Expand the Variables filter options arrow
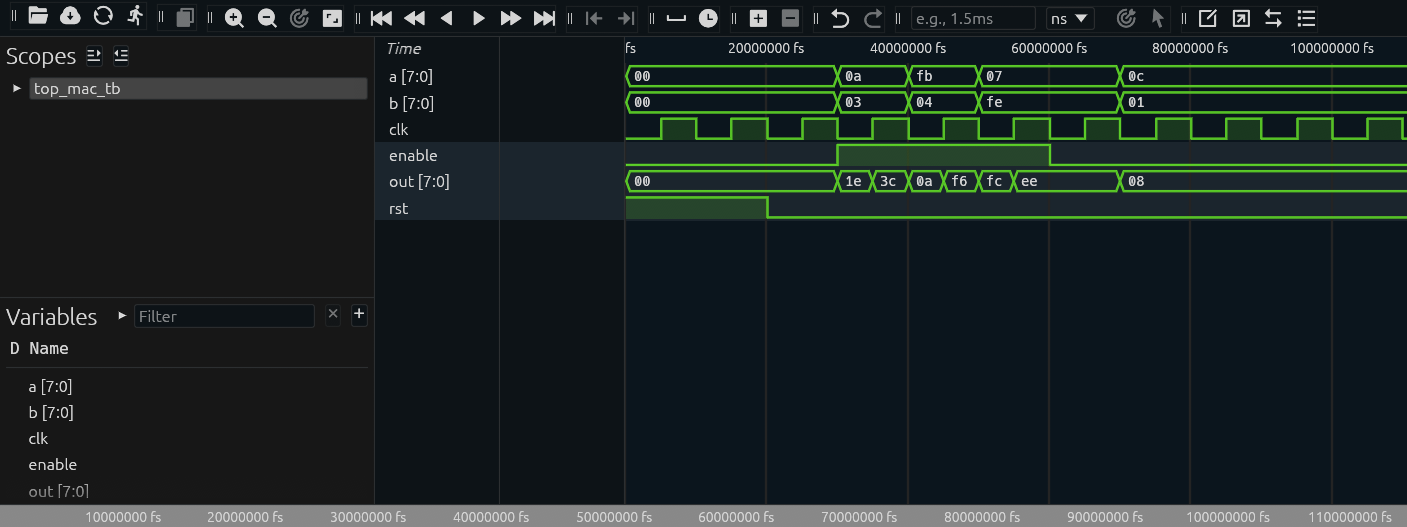The image size is (1407, 527). [122, 315]
